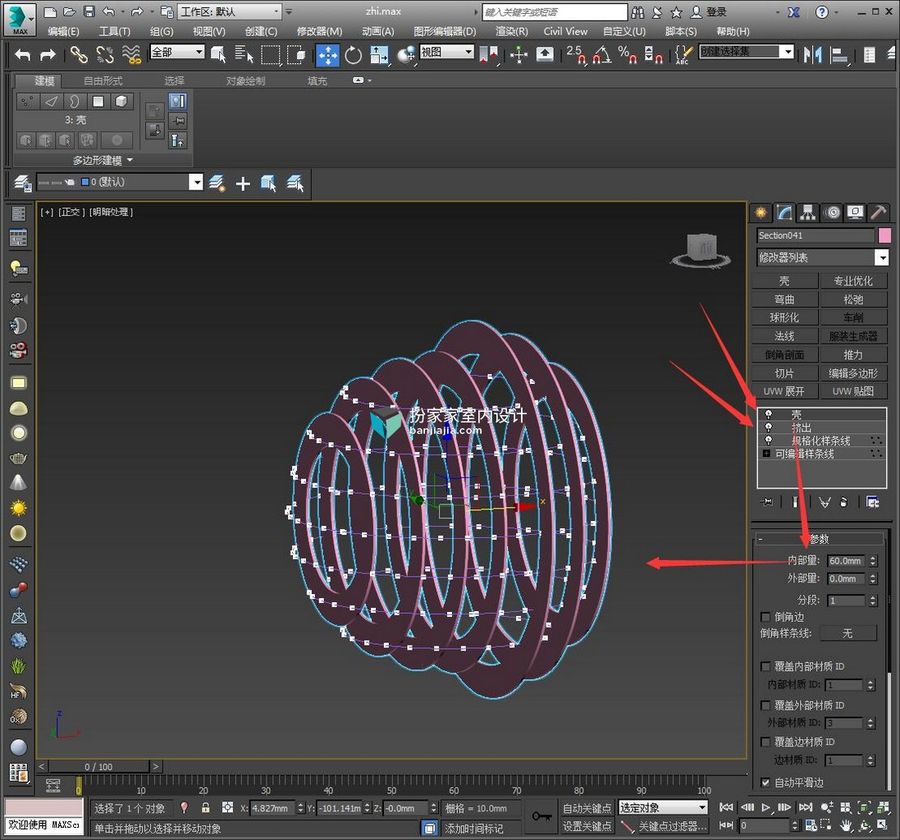Toggle the 壳 modifier lightbulb
Image resolution: width=900 pixels, height=840 pixels.
click(x=768, y=414)
